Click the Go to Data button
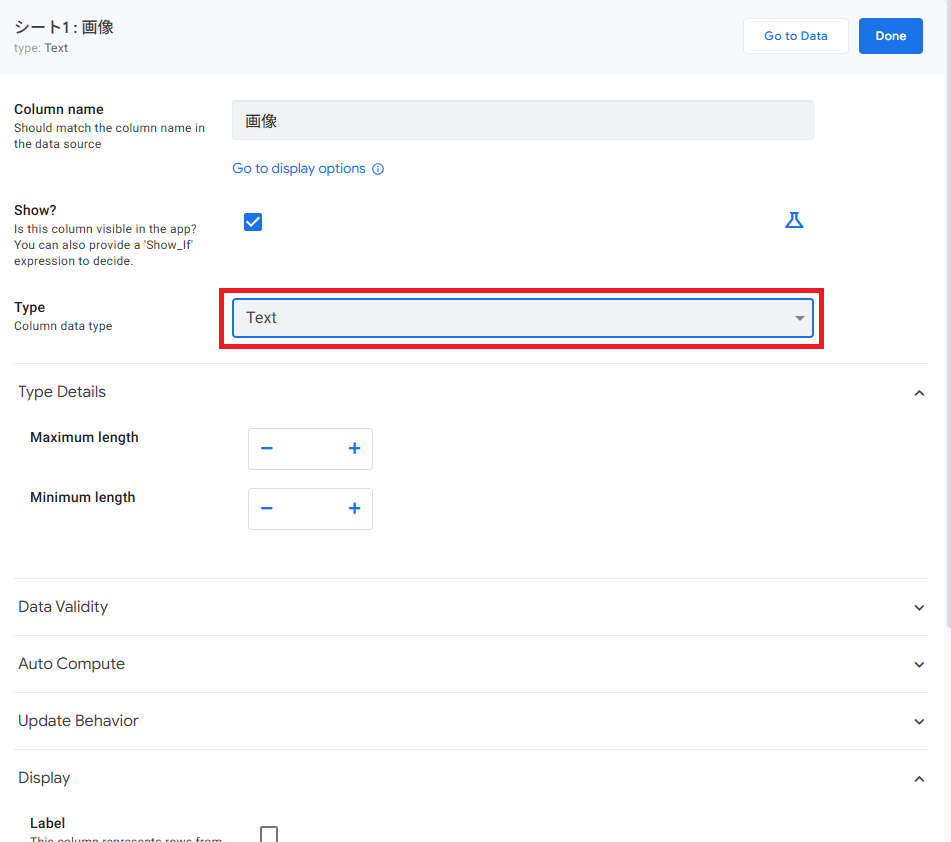951x842 pixels. tap(795, 35)
